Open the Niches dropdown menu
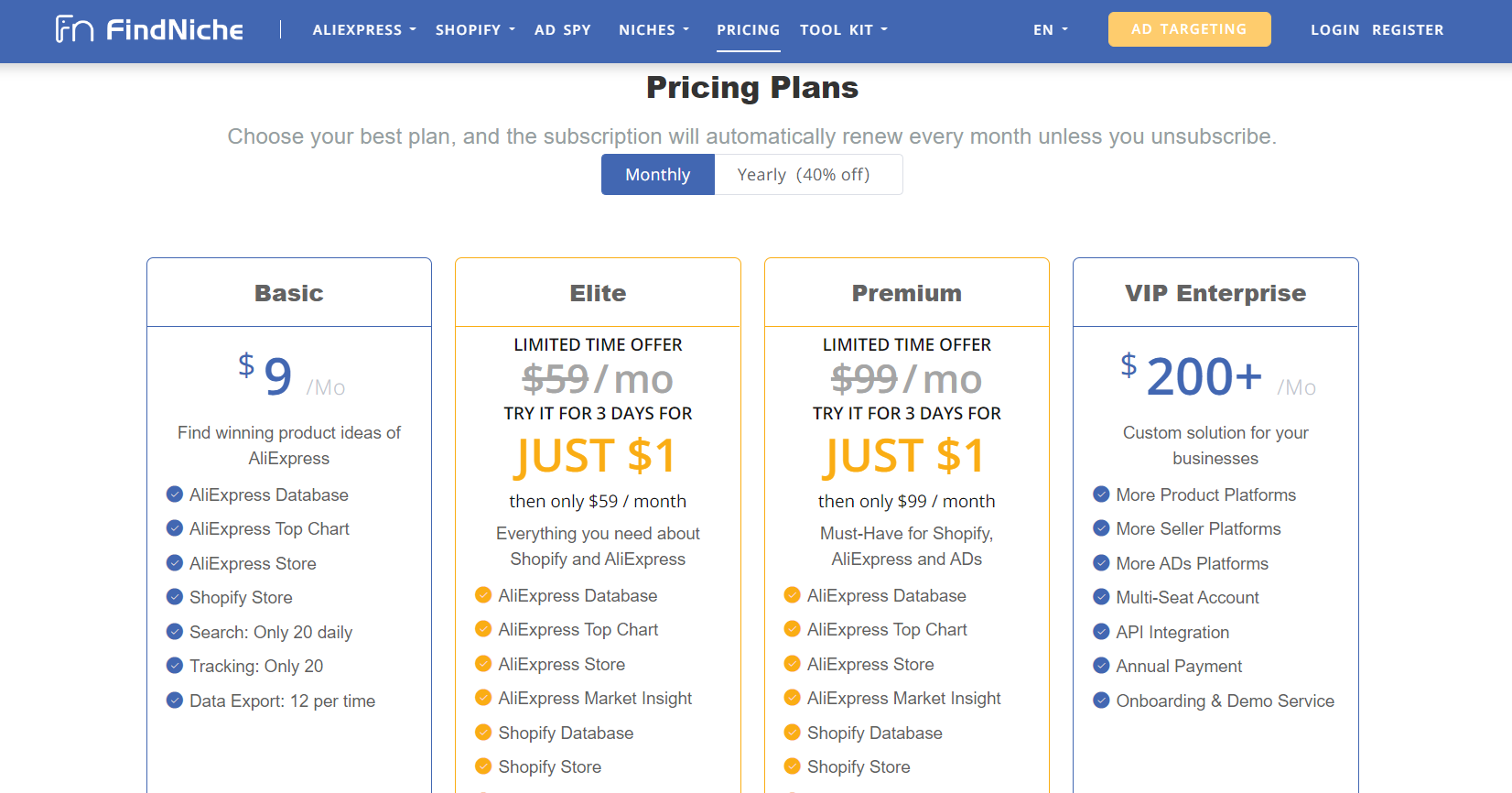 pos(653,30)
